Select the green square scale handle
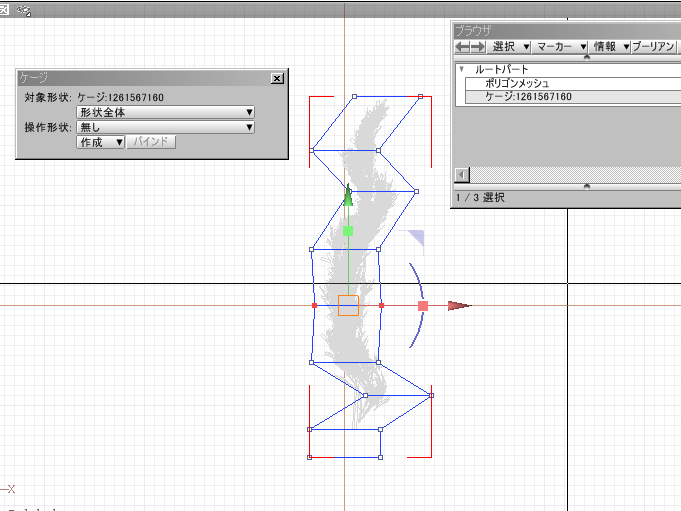 coord(348,231)
